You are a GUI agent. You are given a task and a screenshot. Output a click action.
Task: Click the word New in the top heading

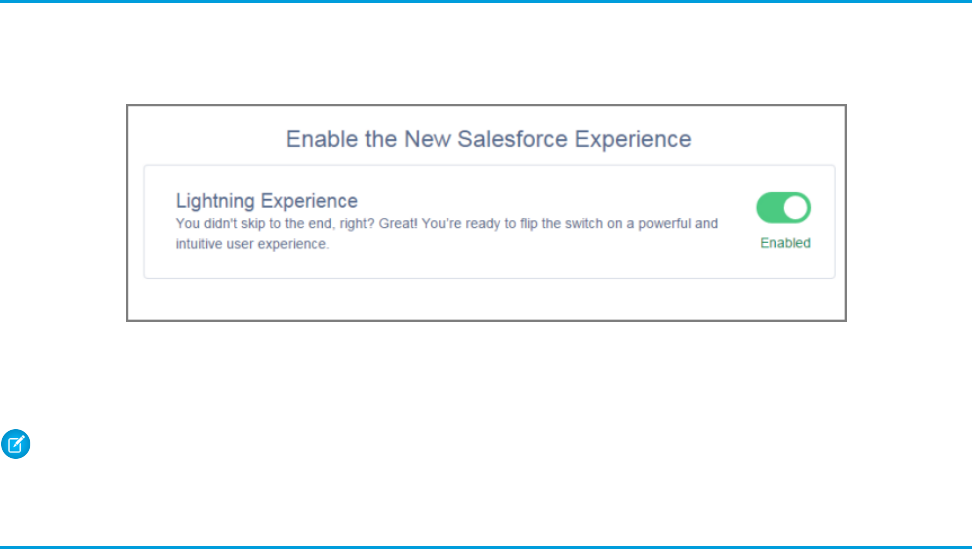[426, 139]
